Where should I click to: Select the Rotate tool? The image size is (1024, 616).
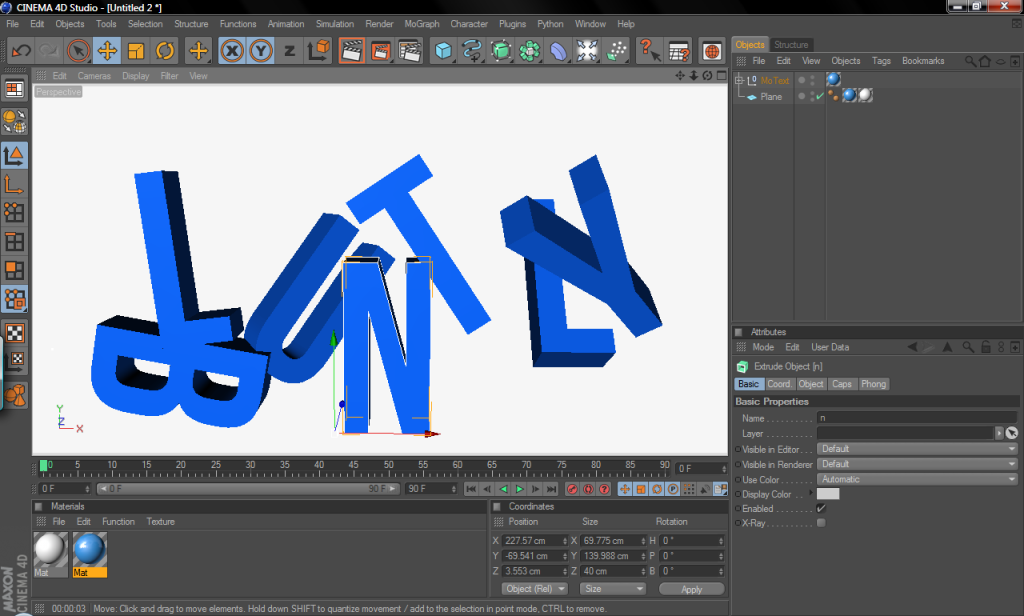click(x=165, y=50)
